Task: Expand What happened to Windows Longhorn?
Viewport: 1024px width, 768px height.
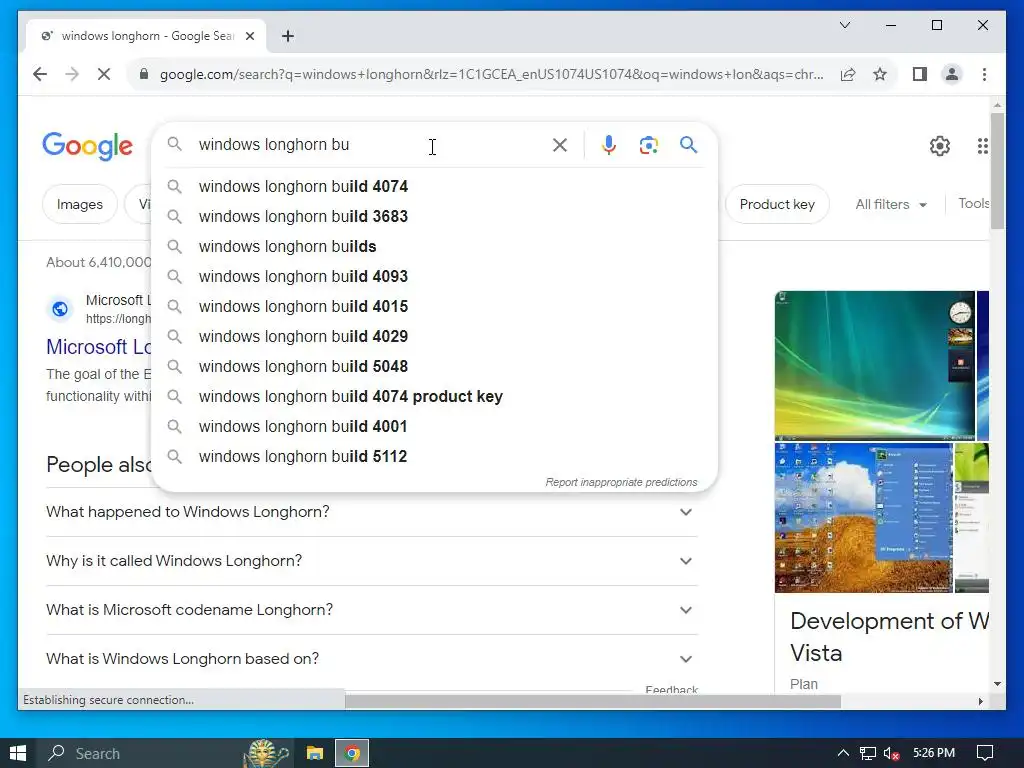Action: coord(371,511)
